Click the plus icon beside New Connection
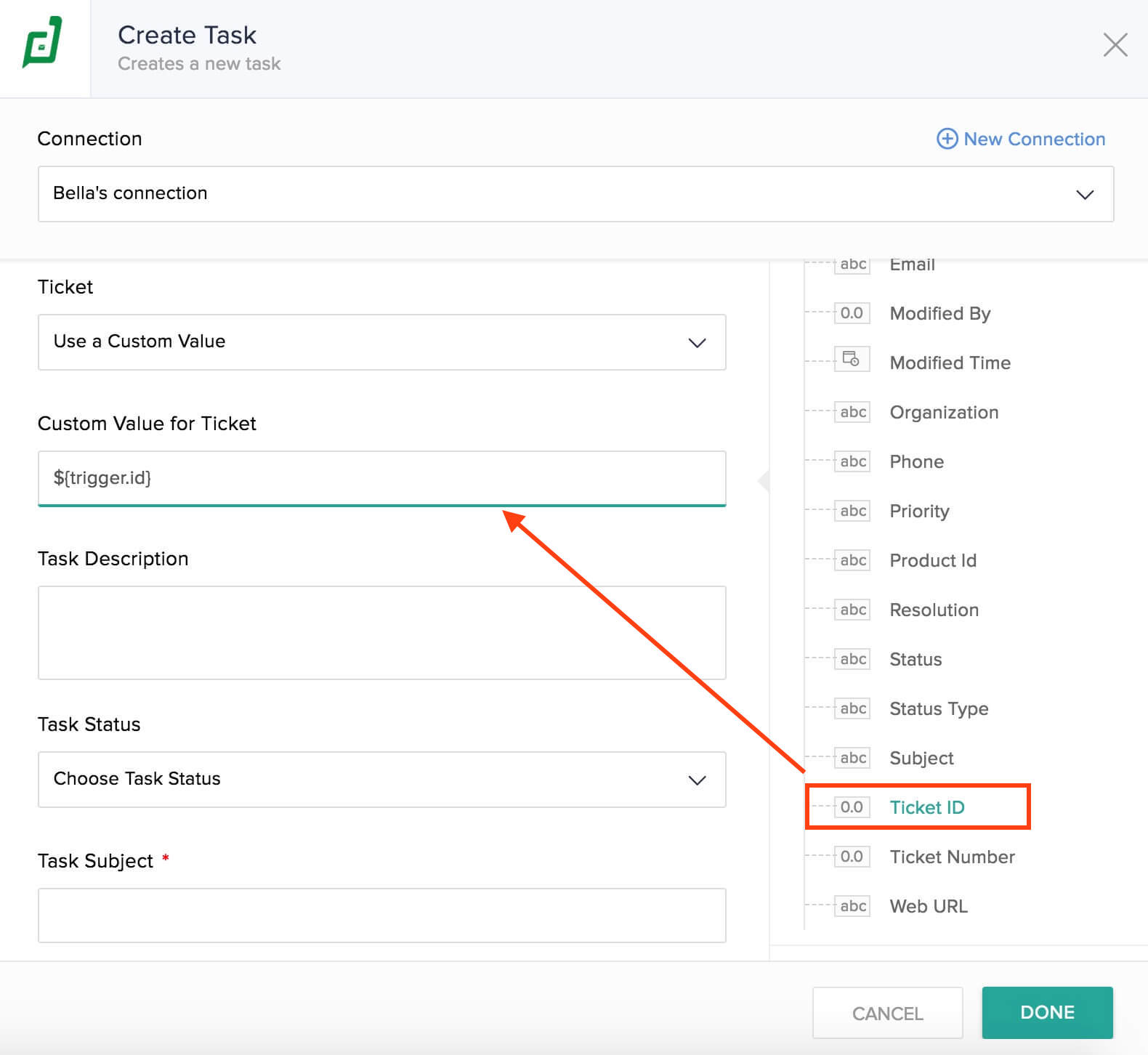1148x1055 pixels. coord(947,139)
